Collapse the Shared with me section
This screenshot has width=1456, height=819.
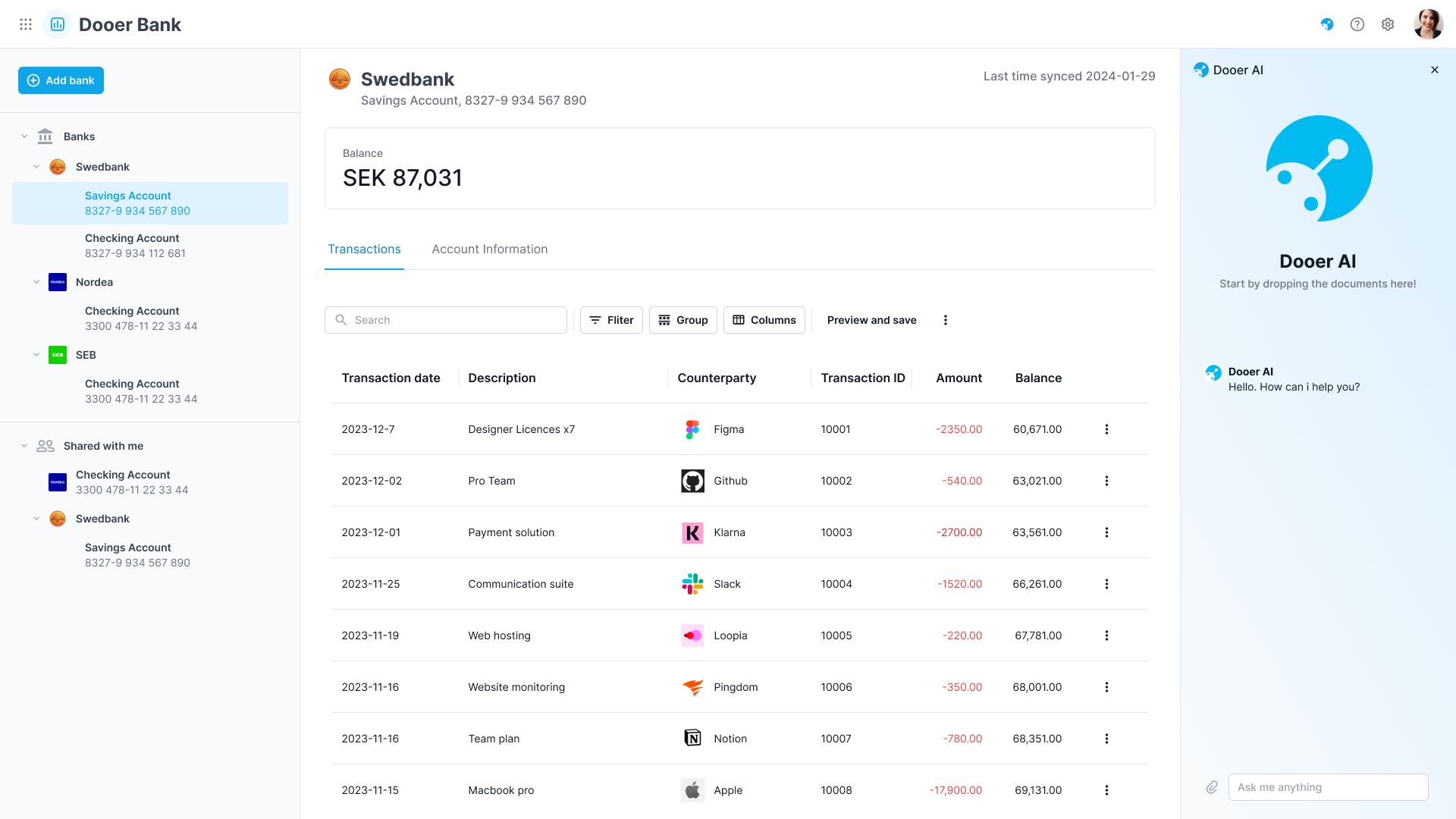[x=24, y=446]
